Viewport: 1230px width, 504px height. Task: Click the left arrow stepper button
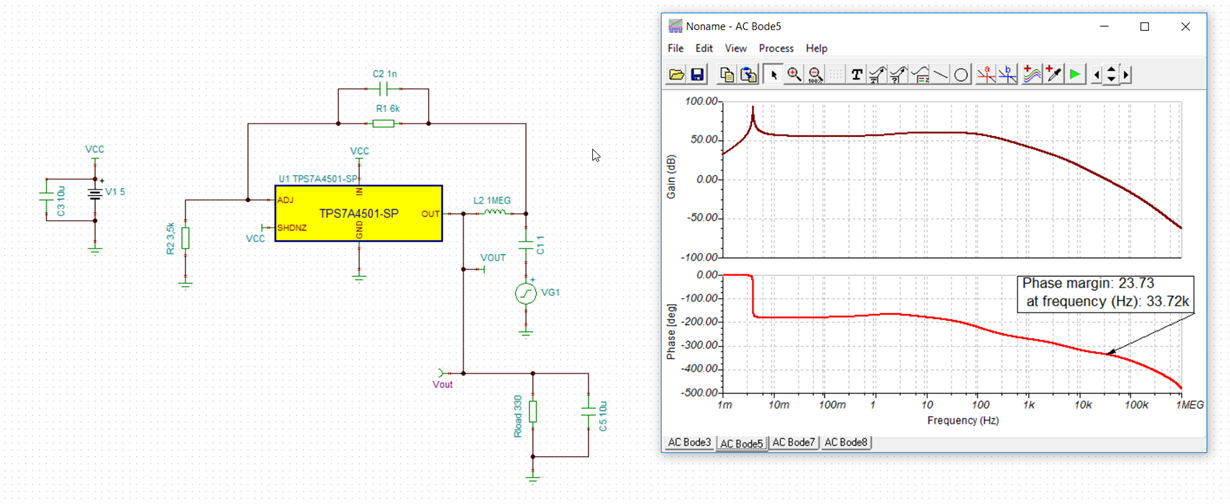coord(1097,74)
